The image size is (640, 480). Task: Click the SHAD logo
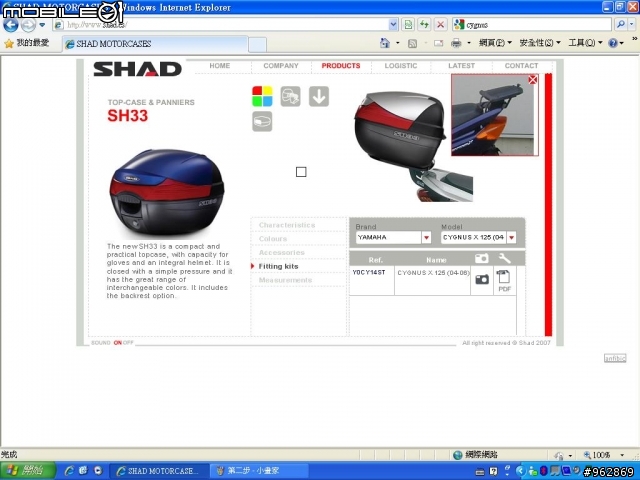[x=138, y=69]
